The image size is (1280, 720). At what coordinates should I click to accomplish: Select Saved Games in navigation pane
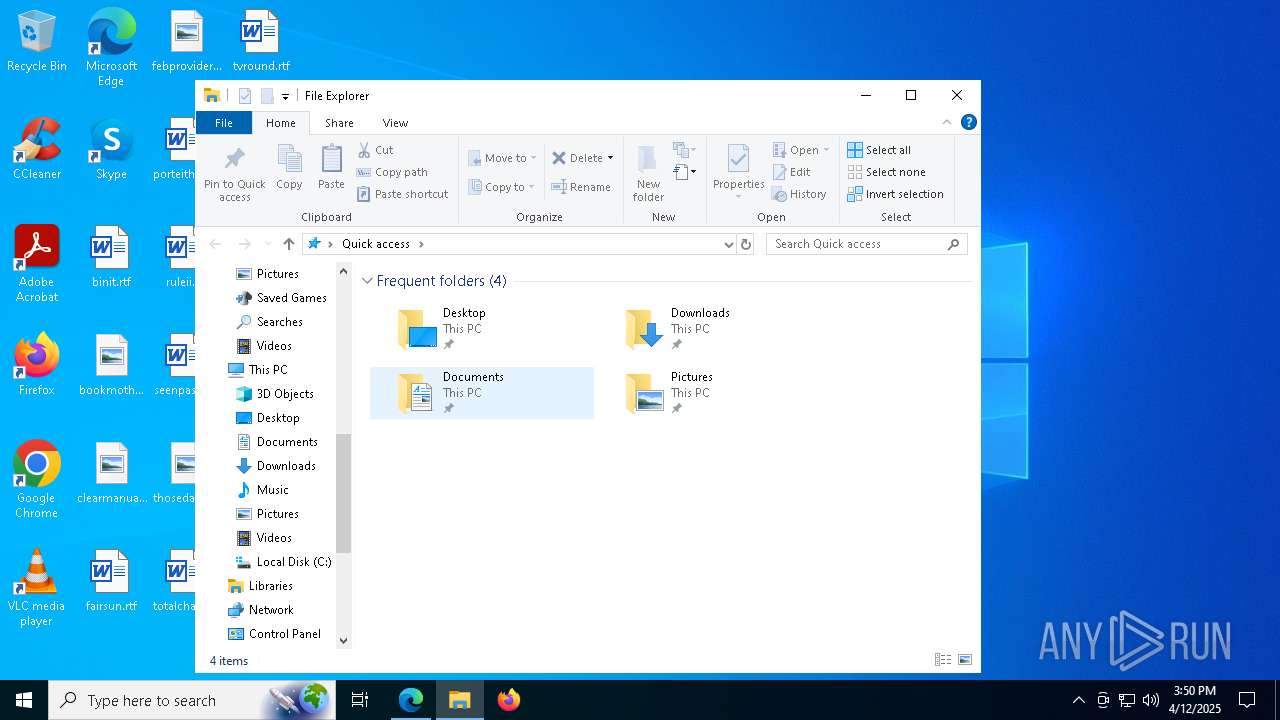(282, 298)
